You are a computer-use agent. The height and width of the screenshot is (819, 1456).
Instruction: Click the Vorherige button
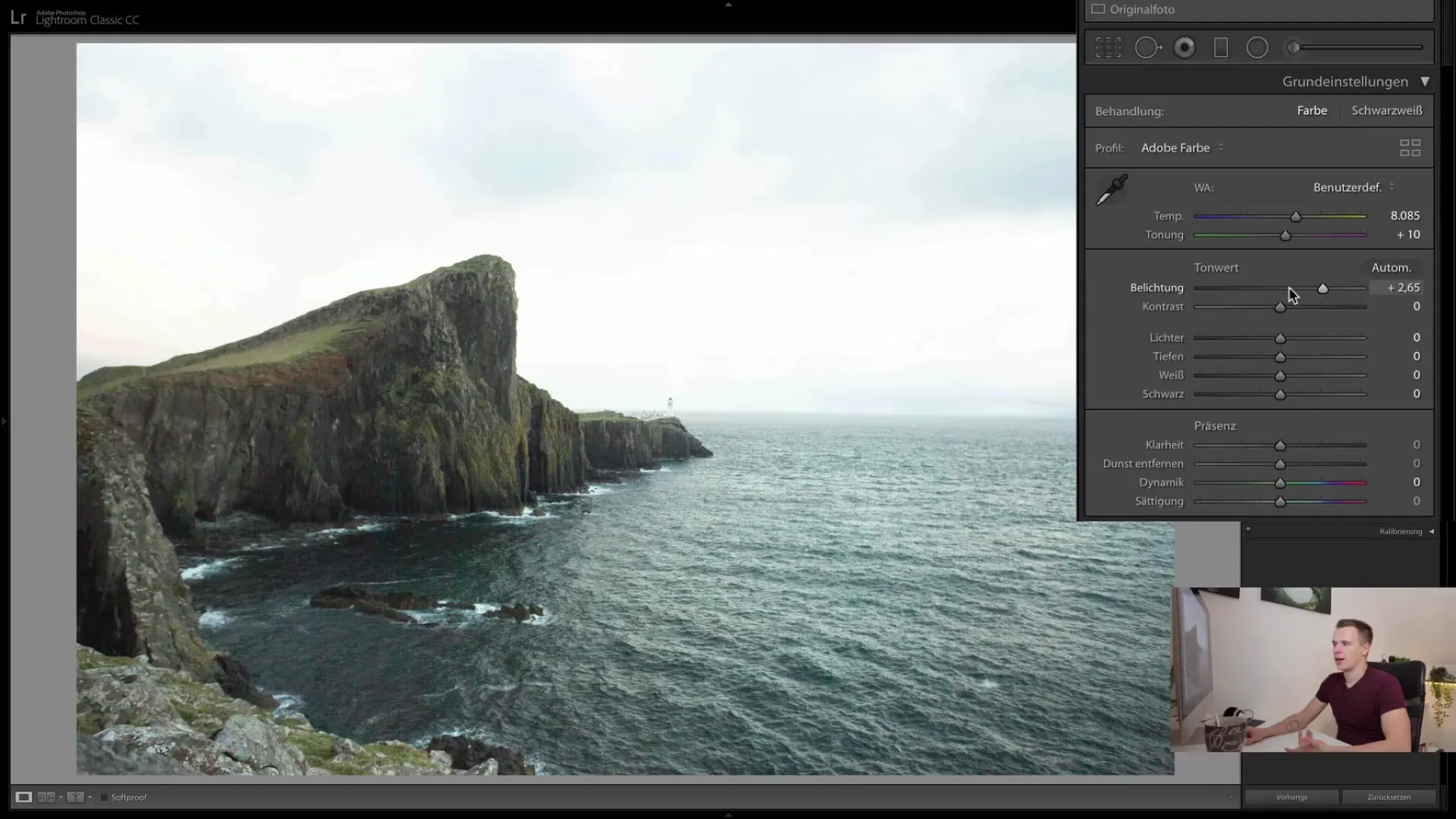click(x=1291, y=797)
